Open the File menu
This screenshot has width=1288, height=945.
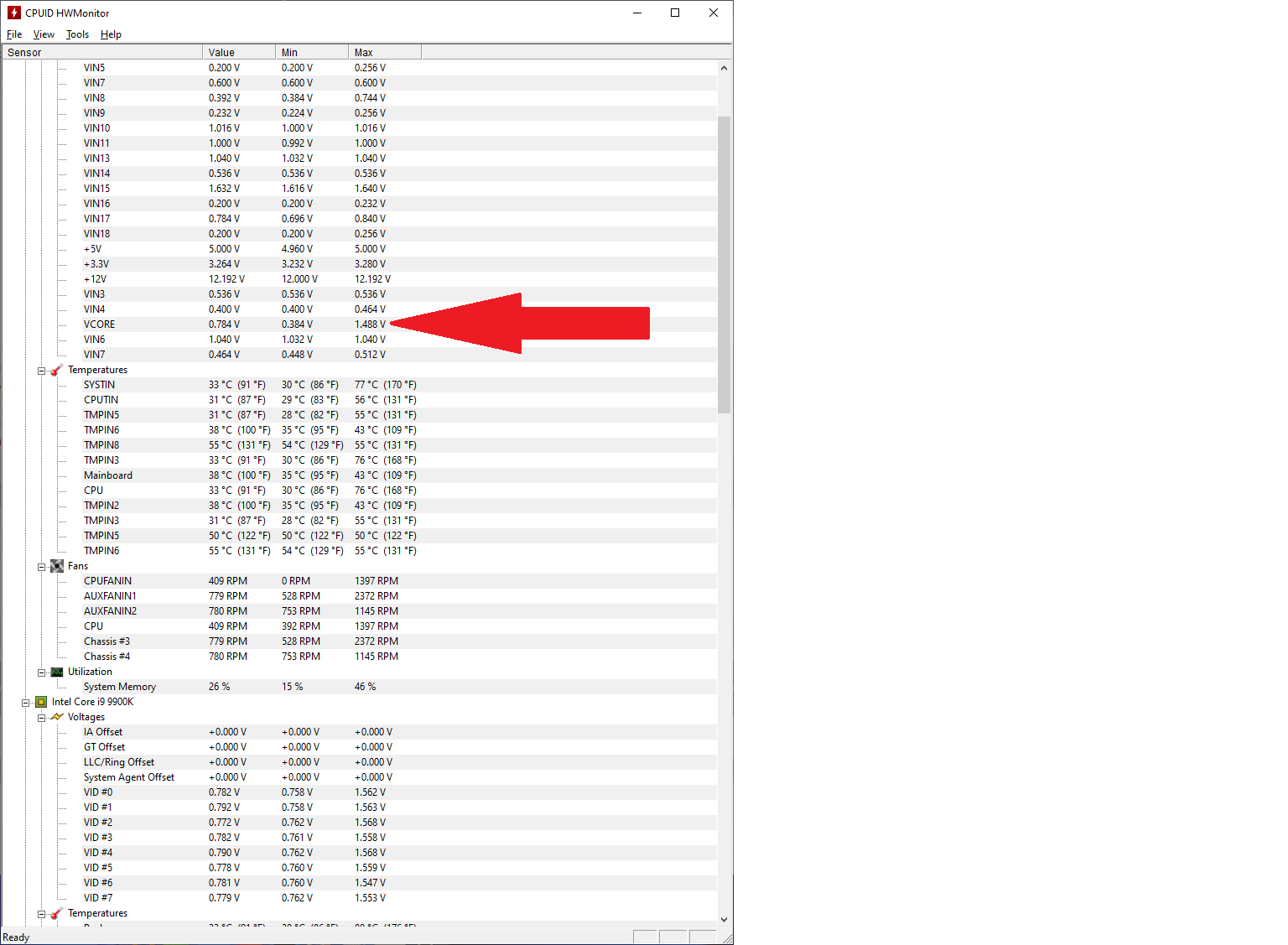pos(14,34)
